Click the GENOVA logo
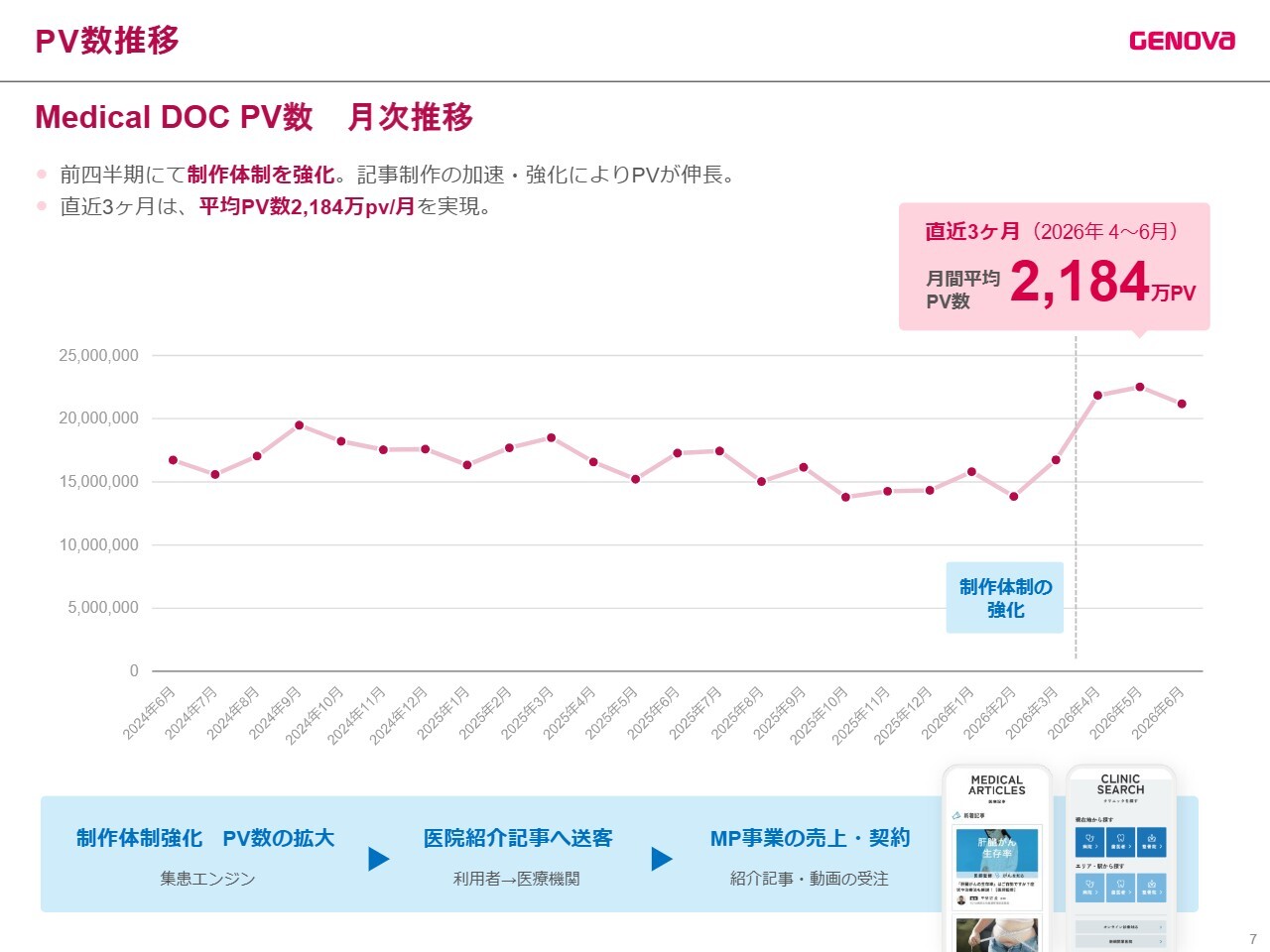 pos(1182,41)
